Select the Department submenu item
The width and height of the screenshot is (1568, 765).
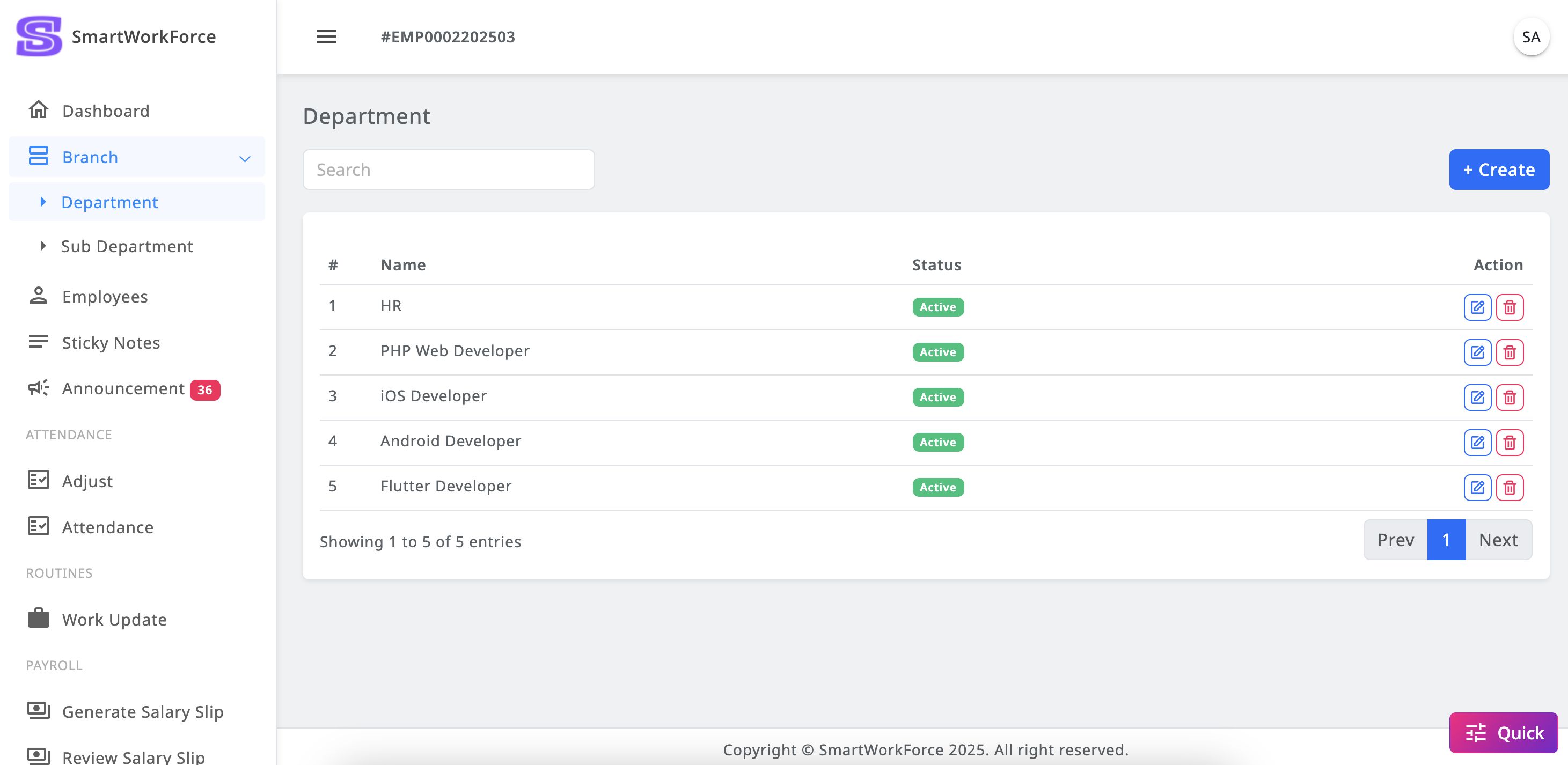109,202
